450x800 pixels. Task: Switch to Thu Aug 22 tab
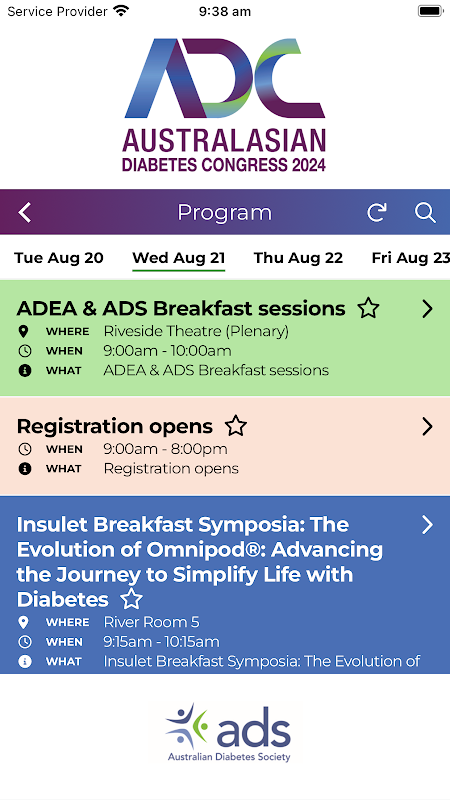click(298, 258)
